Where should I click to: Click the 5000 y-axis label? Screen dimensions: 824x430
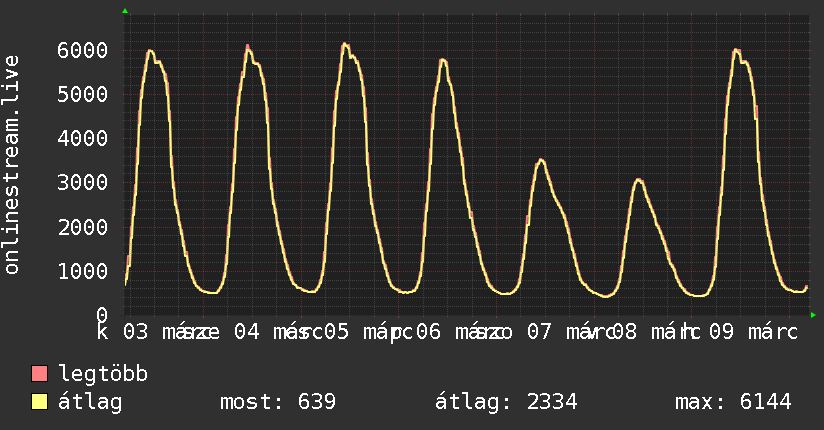(83, 95)
